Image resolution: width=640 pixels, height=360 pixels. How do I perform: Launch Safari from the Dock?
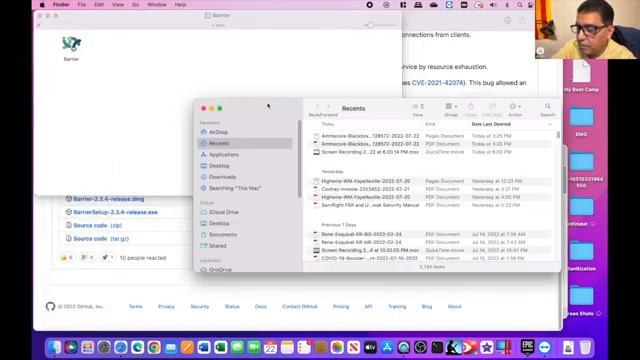120,347
